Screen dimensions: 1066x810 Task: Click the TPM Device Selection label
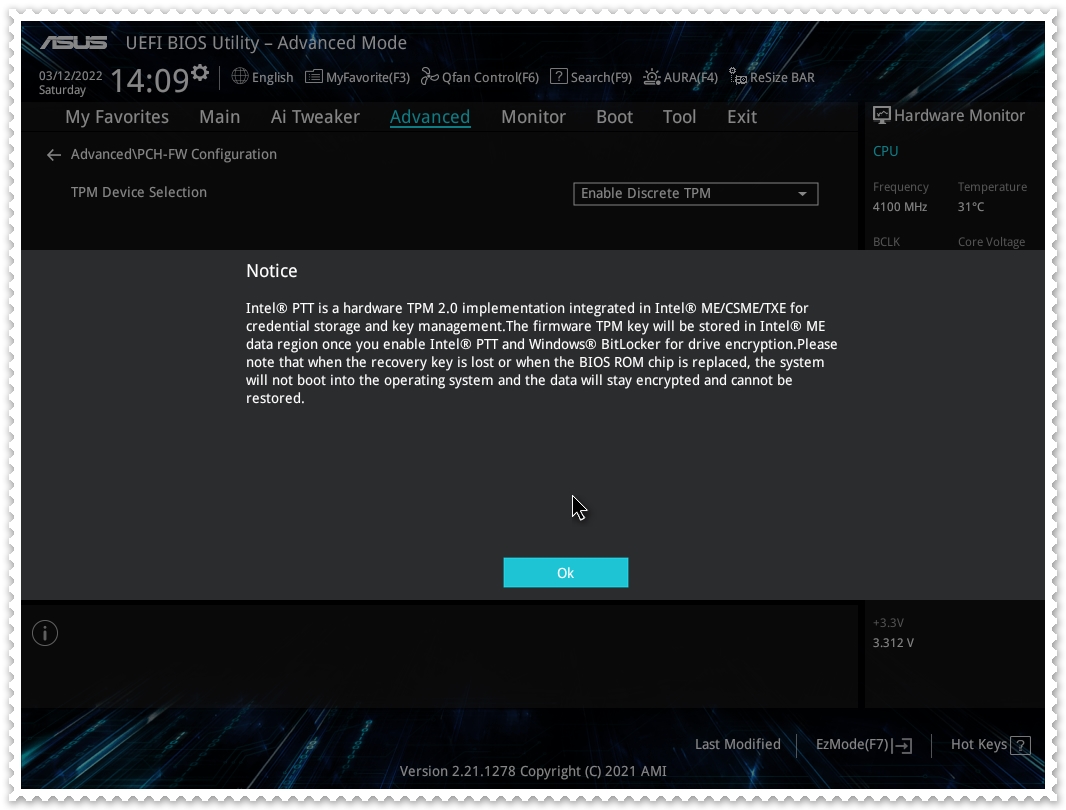(x=139, y=192)
